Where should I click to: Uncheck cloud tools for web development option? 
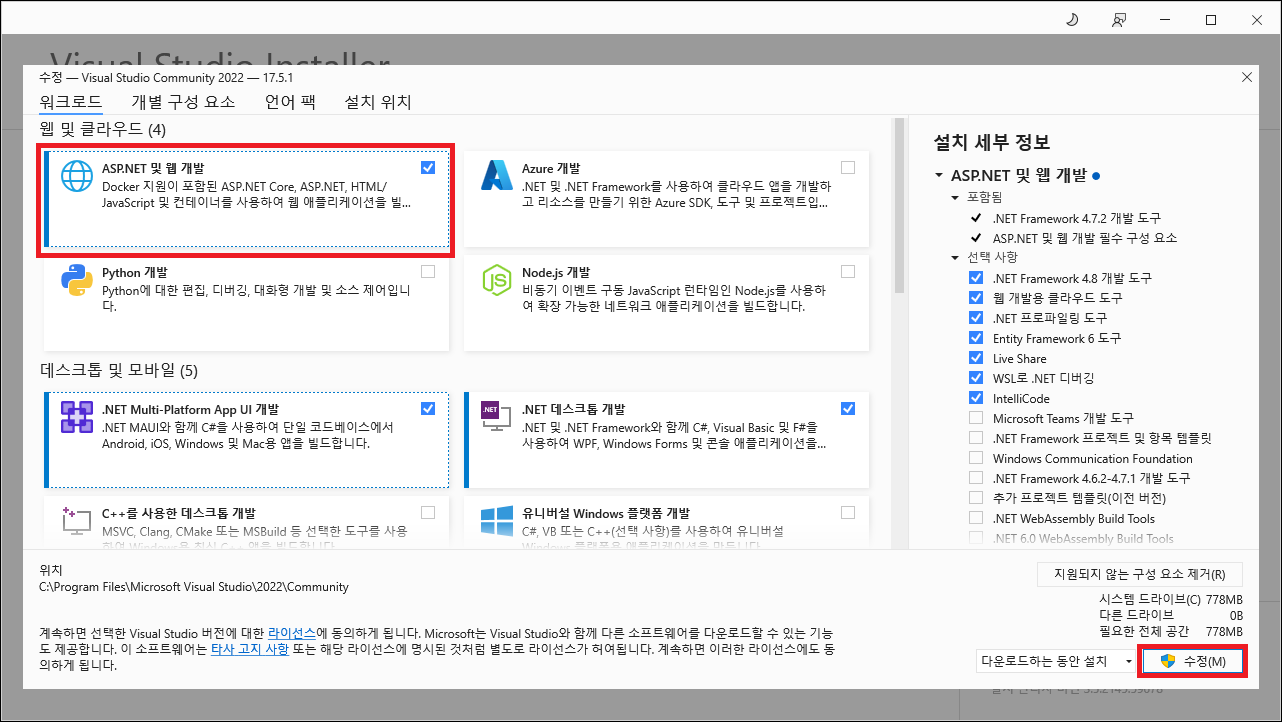[x=976, y=298]
